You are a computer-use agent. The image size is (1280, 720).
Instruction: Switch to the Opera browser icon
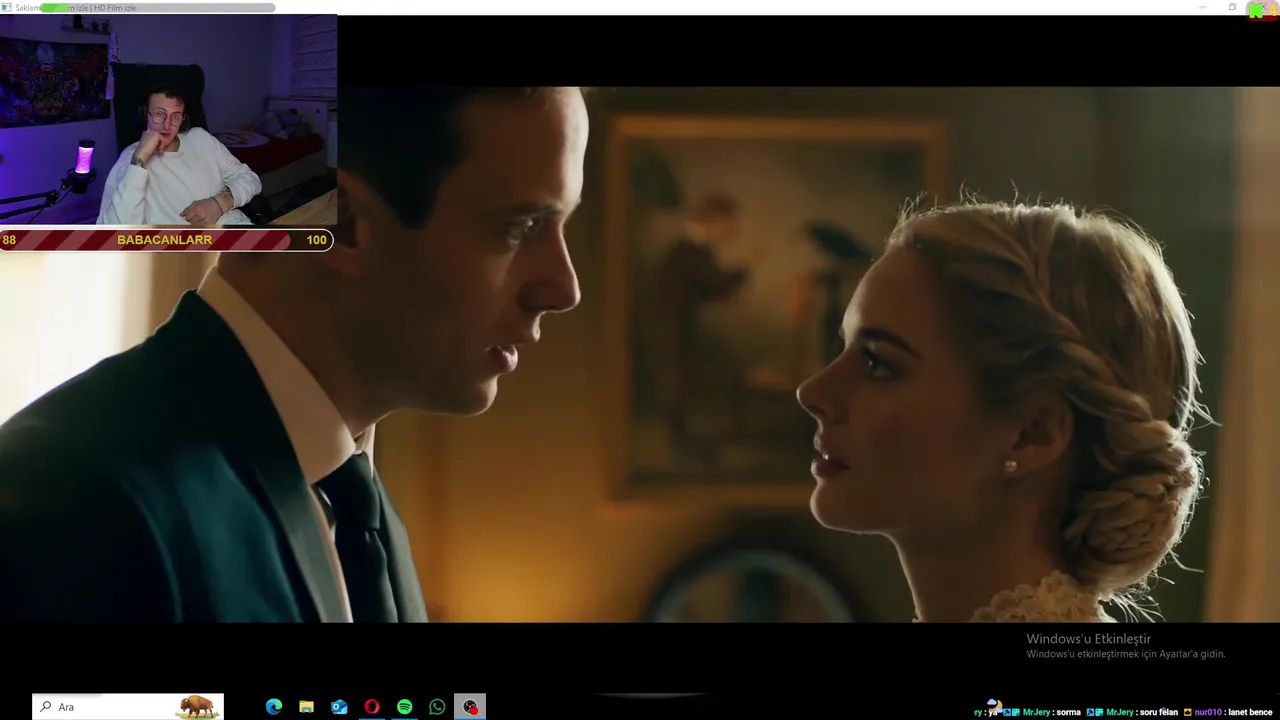click(x=372, y=707)
